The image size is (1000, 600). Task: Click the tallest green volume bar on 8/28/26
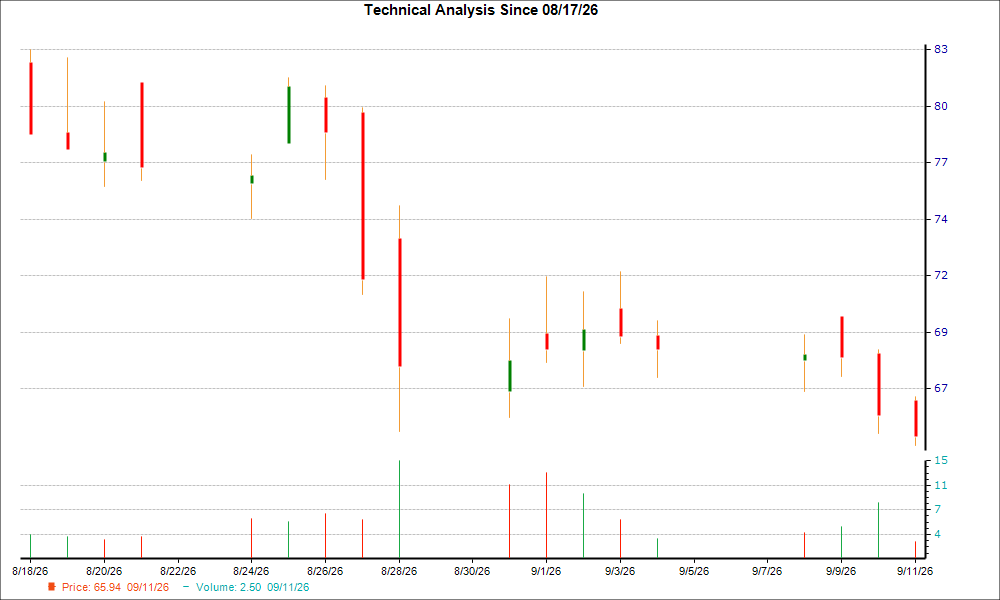point(399,509)
